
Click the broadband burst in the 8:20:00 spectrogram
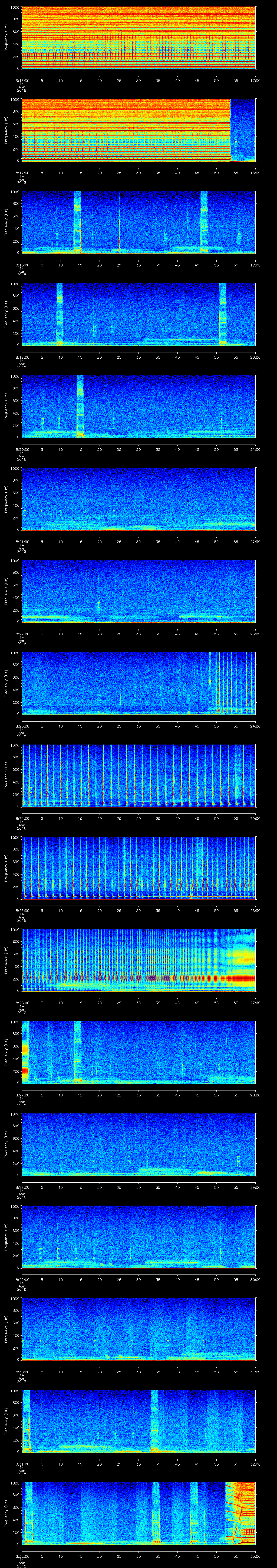(80, 406)
